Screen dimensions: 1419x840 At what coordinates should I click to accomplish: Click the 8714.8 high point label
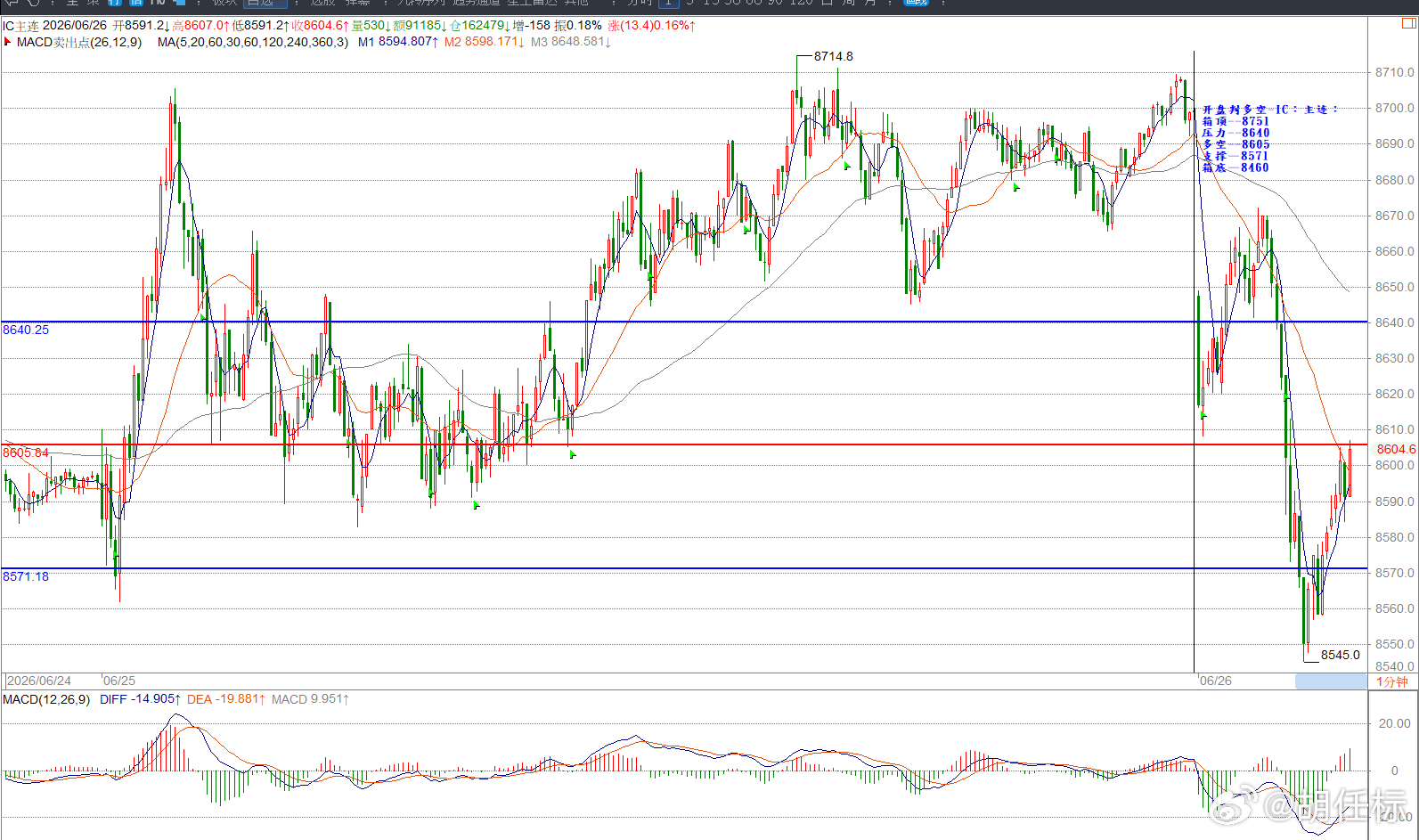[x=834, y=56]
